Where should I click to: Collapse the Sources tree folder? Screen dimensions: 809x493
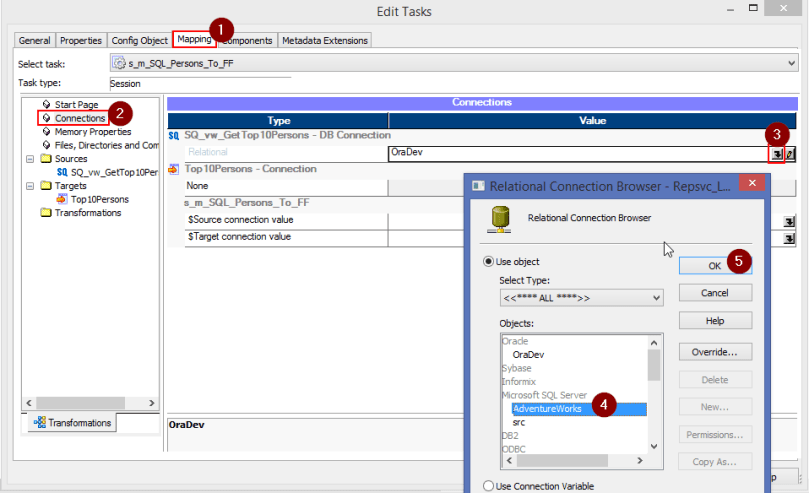click(30, 158)
